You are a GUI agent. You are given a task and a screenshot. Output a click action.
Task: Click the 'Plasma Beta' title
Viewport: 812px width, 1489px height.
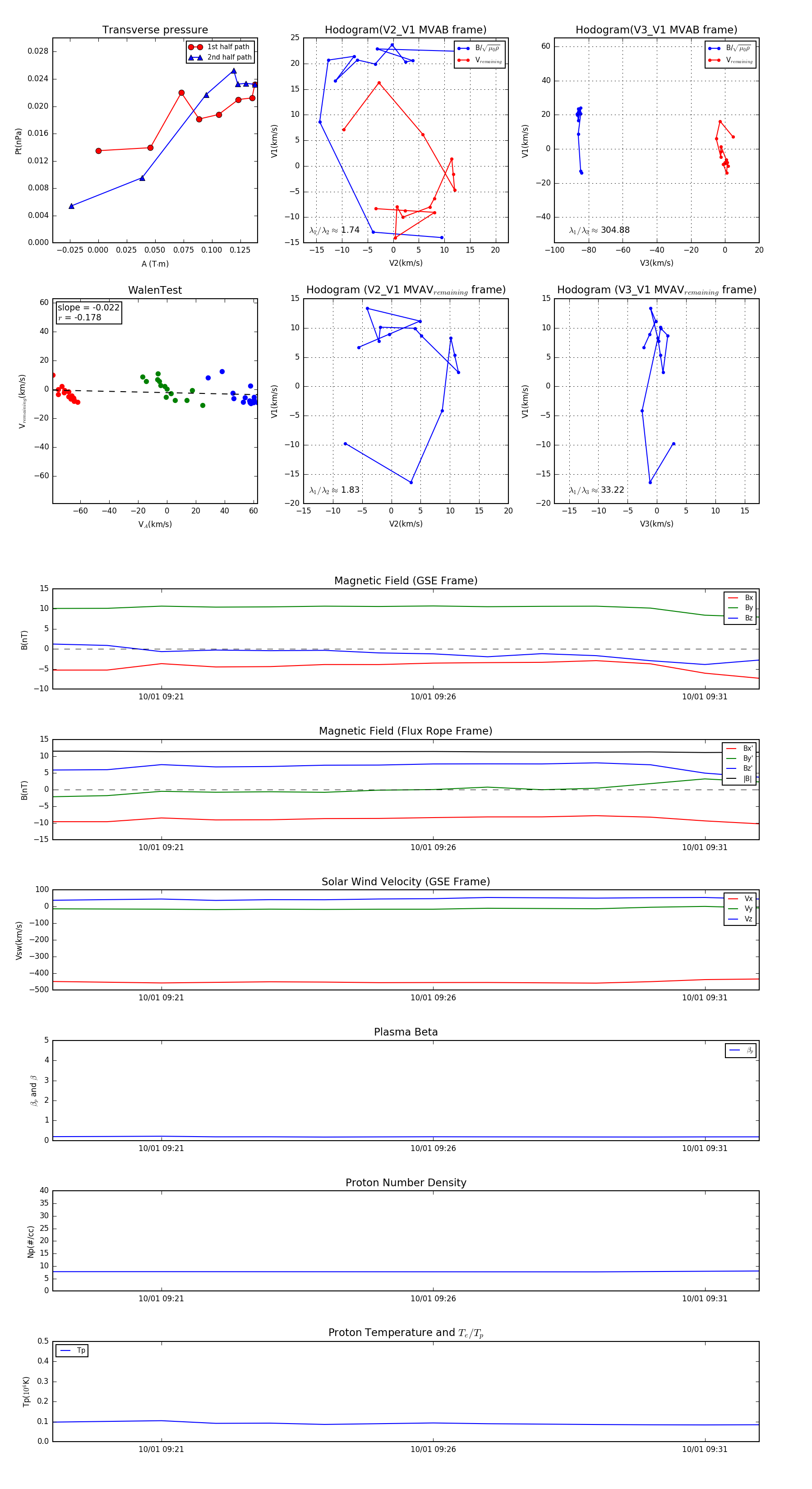tap(406, 1032)
